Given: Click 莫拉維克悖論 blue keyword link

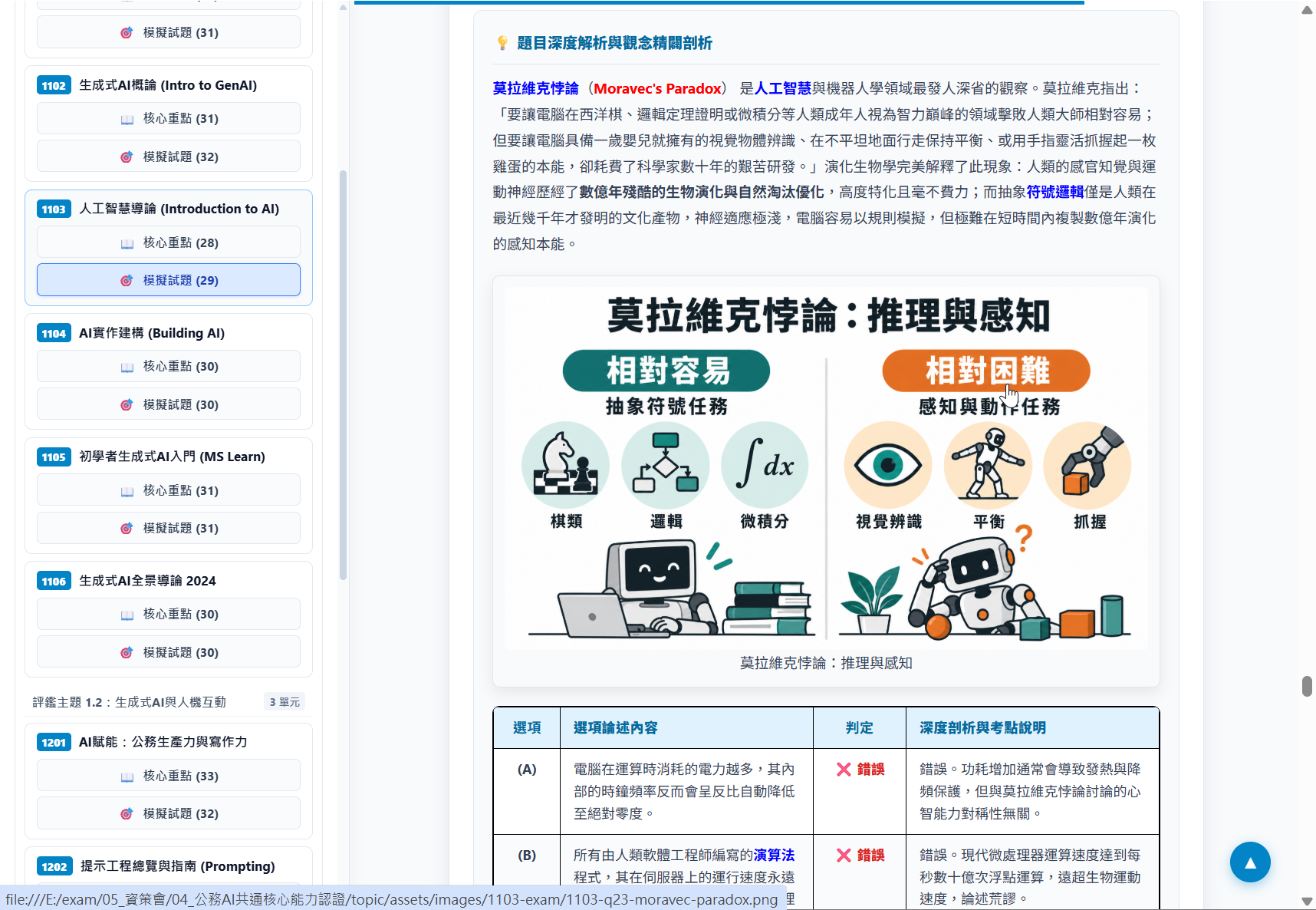Looking at the screenshot, I should tap(535, 88).
